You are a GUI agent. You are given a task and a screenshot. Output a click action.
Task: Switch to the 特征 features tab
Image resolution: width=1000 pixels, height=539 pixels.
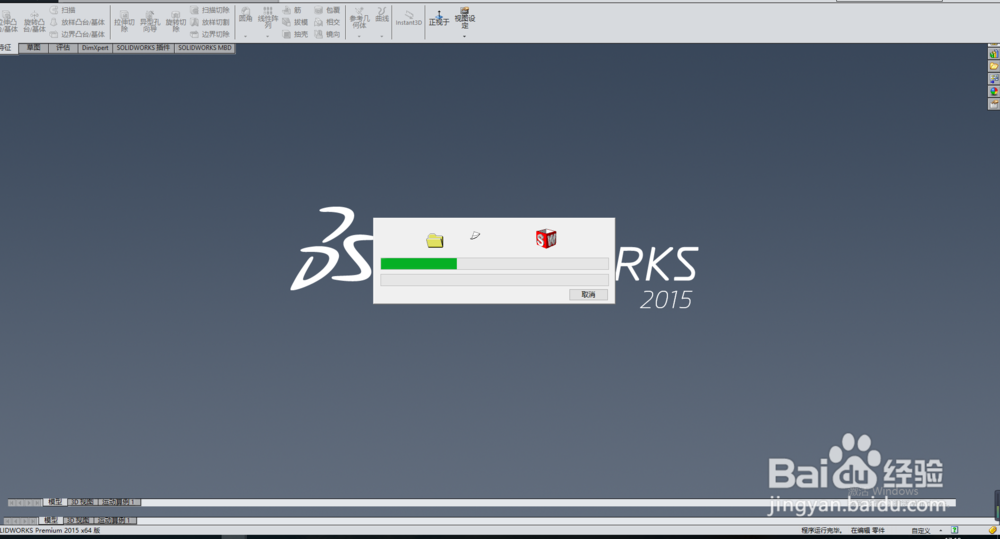pos(8,48)
